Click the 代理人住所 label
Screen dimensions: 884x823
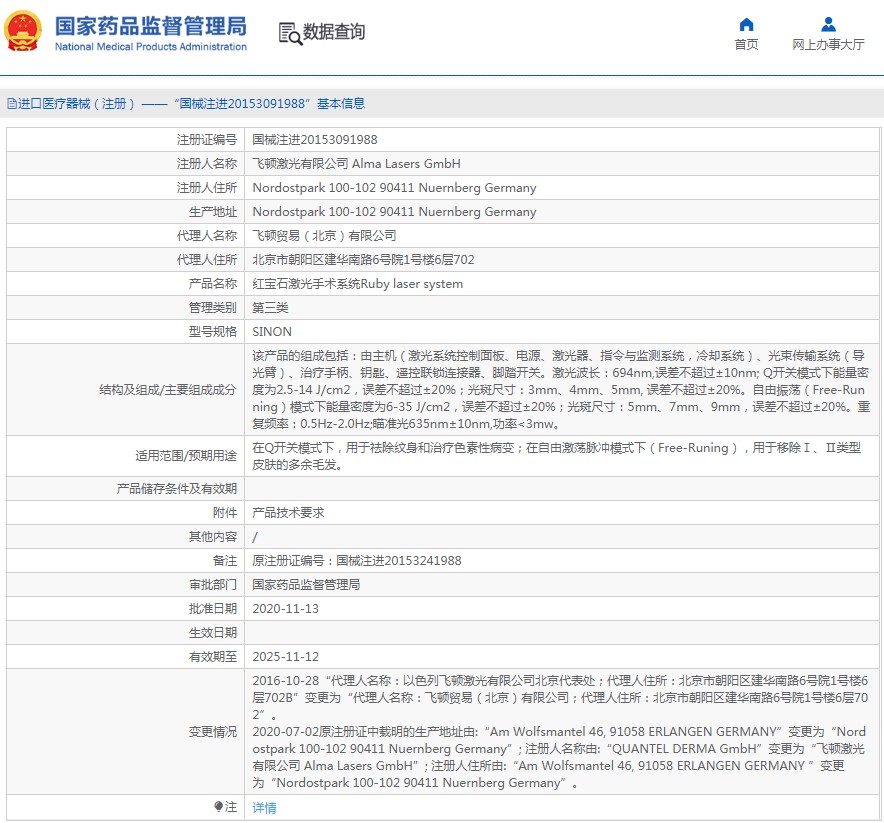[206, 260]
